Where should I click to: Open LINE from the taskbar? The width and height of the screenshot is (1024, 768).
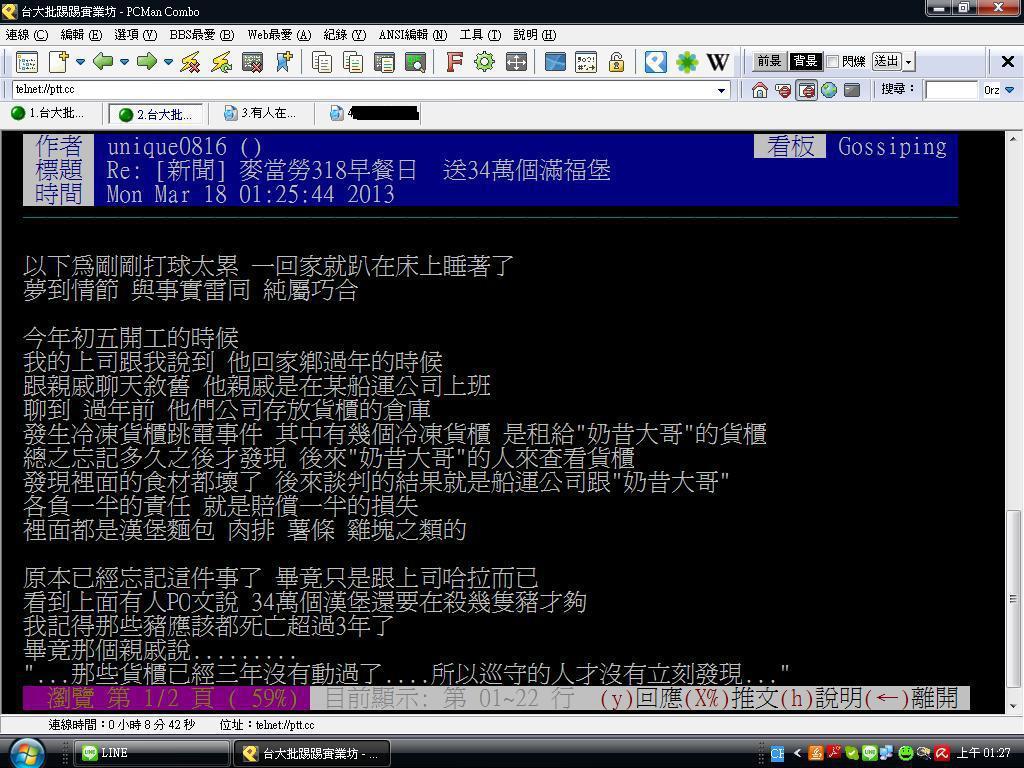pyautogui.click(x=151, y=753)
